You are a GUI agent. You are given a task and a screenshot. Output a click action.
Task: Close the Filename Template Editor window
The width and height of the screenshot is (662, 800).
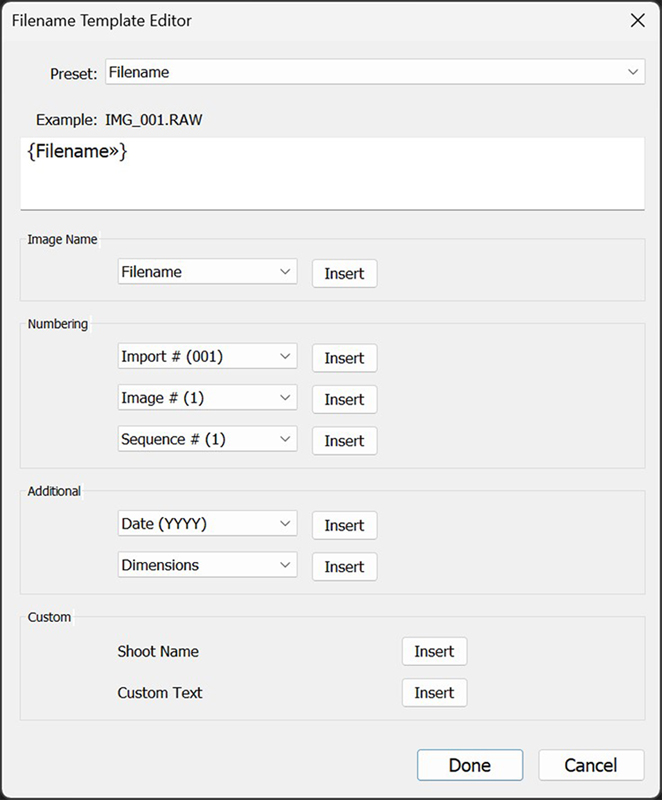pos(637,20)
